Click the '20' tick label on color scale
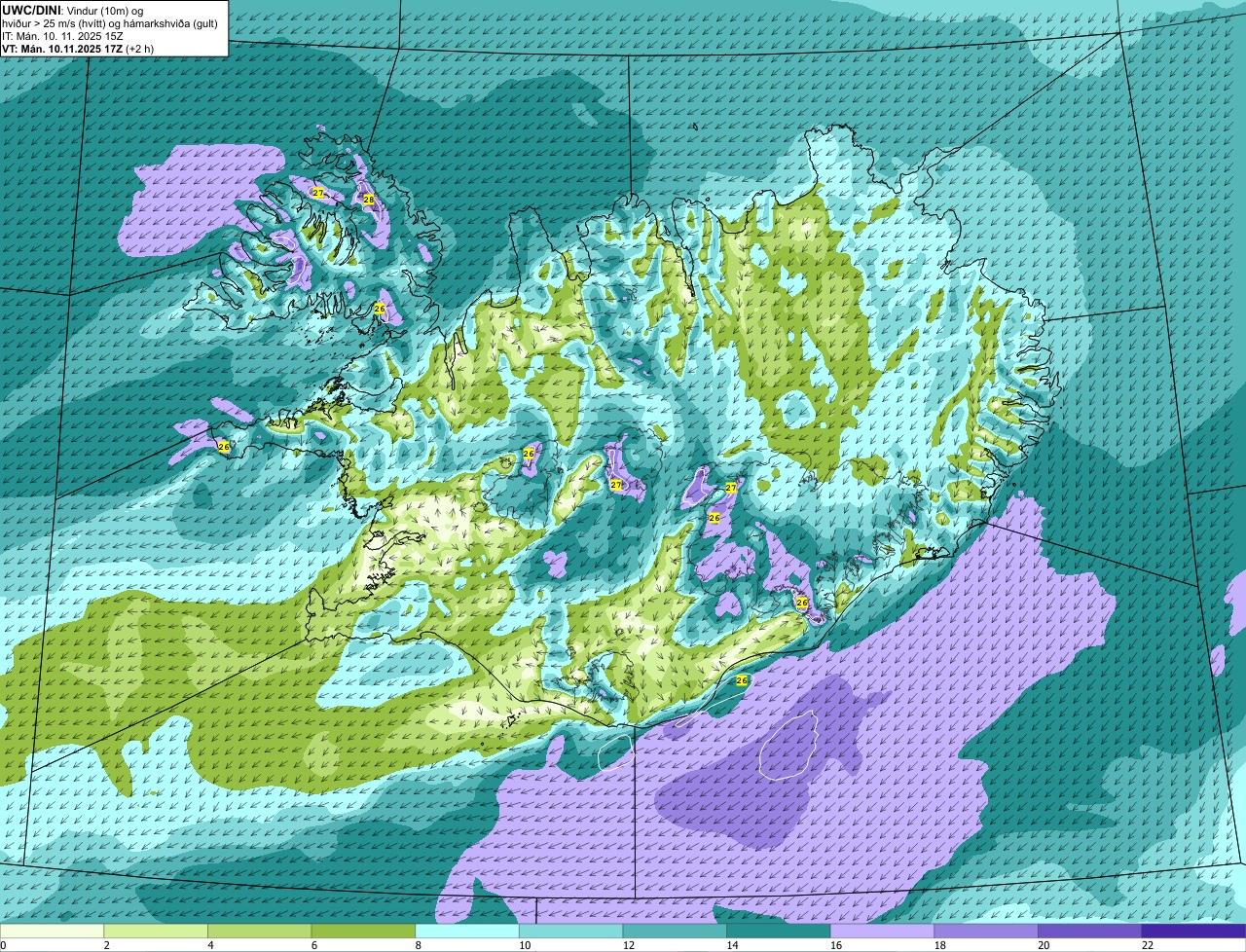1246x952 pixels. pos(1044,945)
